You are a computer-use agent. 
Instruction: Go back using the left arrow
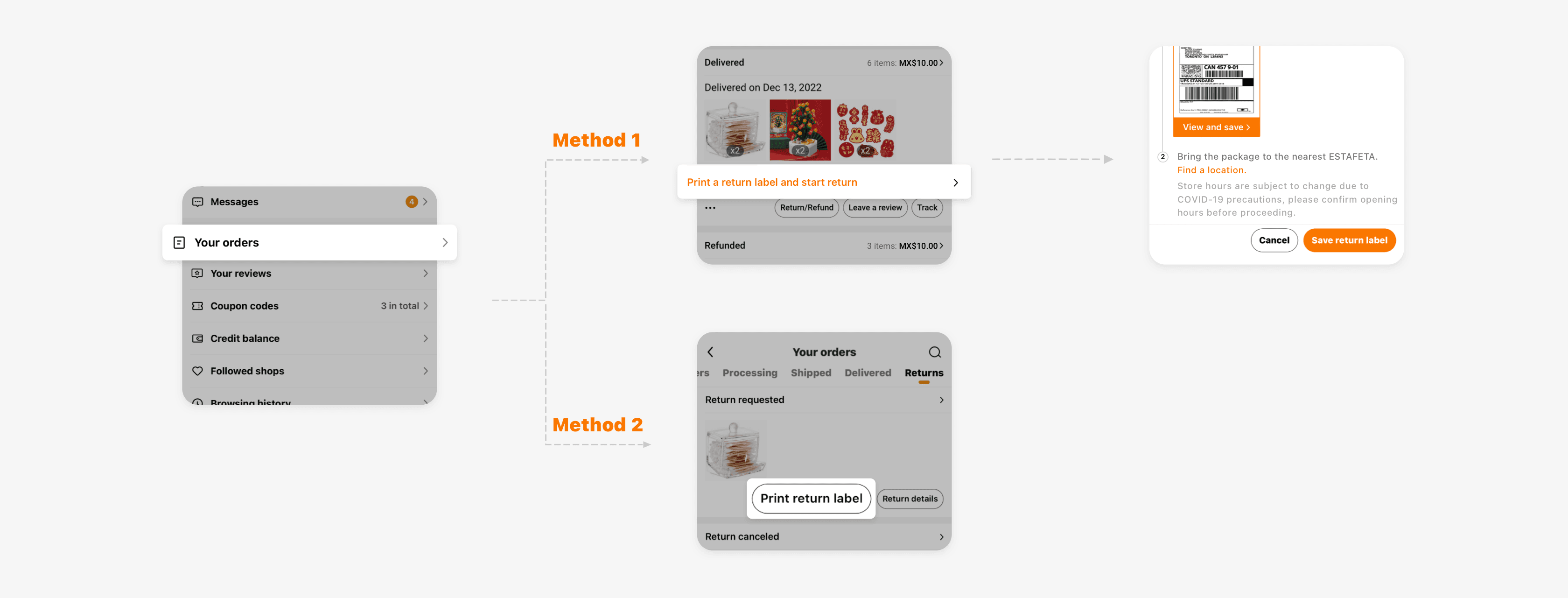[x=710, y=352]
